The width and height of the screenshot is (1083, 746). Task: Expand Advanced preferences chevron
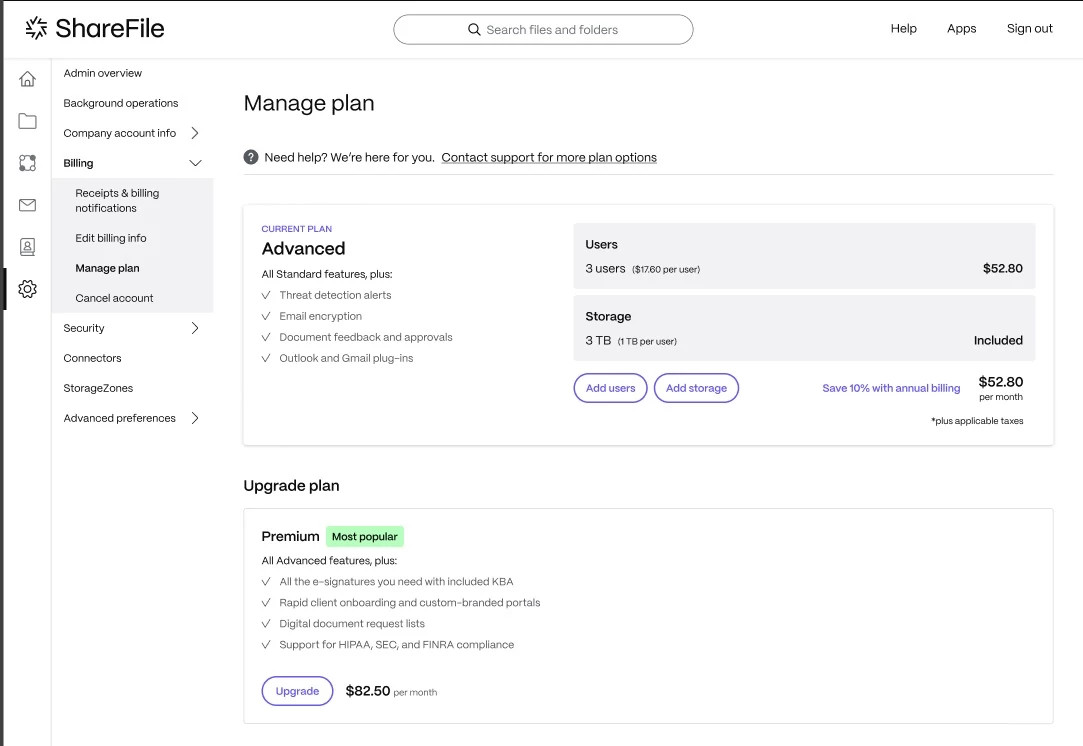pos(195,418)
